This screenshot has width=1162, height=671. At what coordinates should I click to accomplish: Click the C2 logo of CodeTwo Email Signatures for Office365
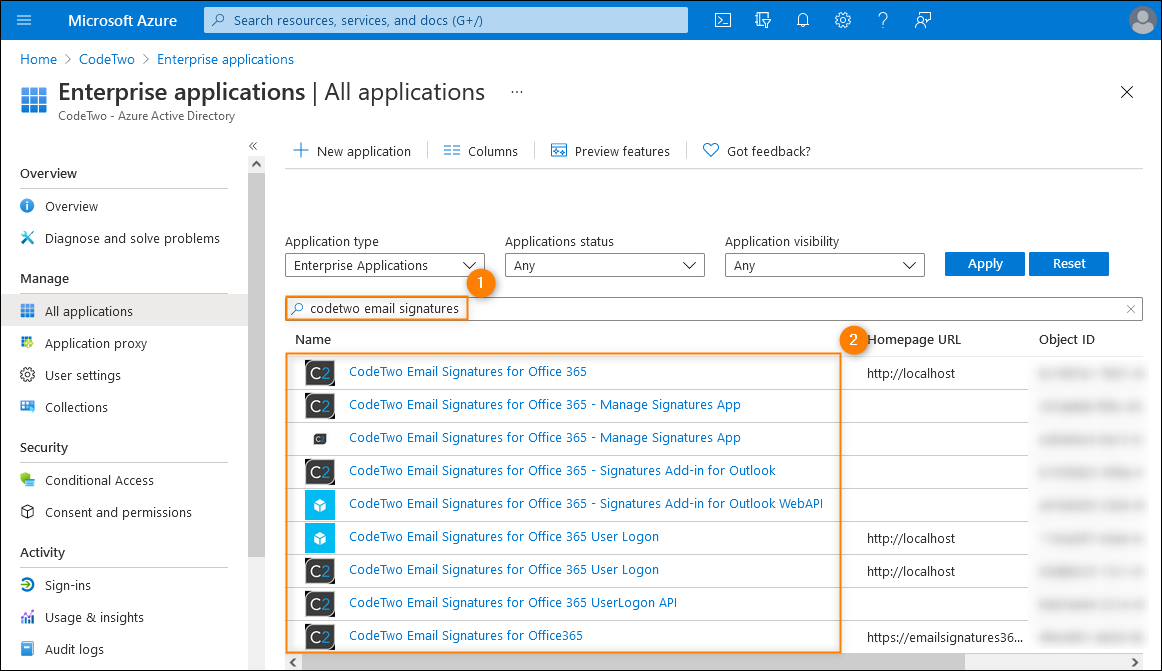click(x=320, y=637)
